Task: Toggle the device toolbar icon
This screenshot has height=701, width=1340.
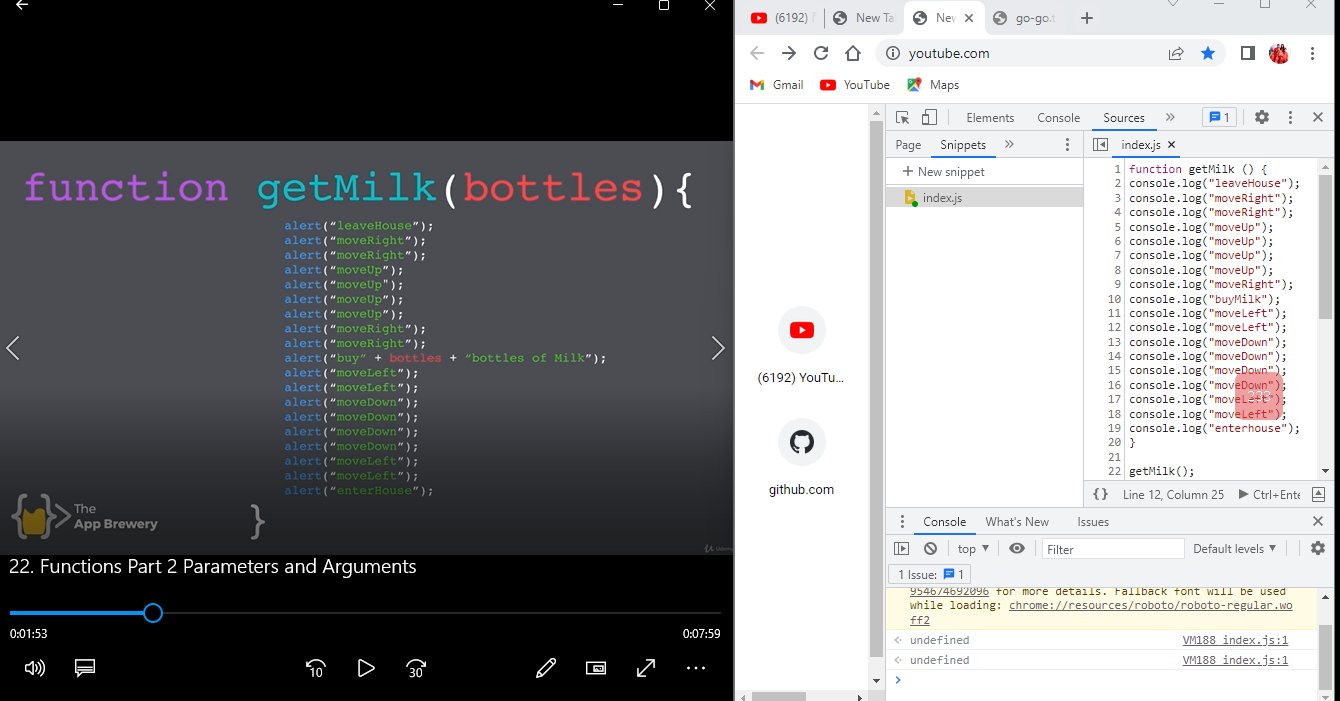Action: [x=927, y=117]
